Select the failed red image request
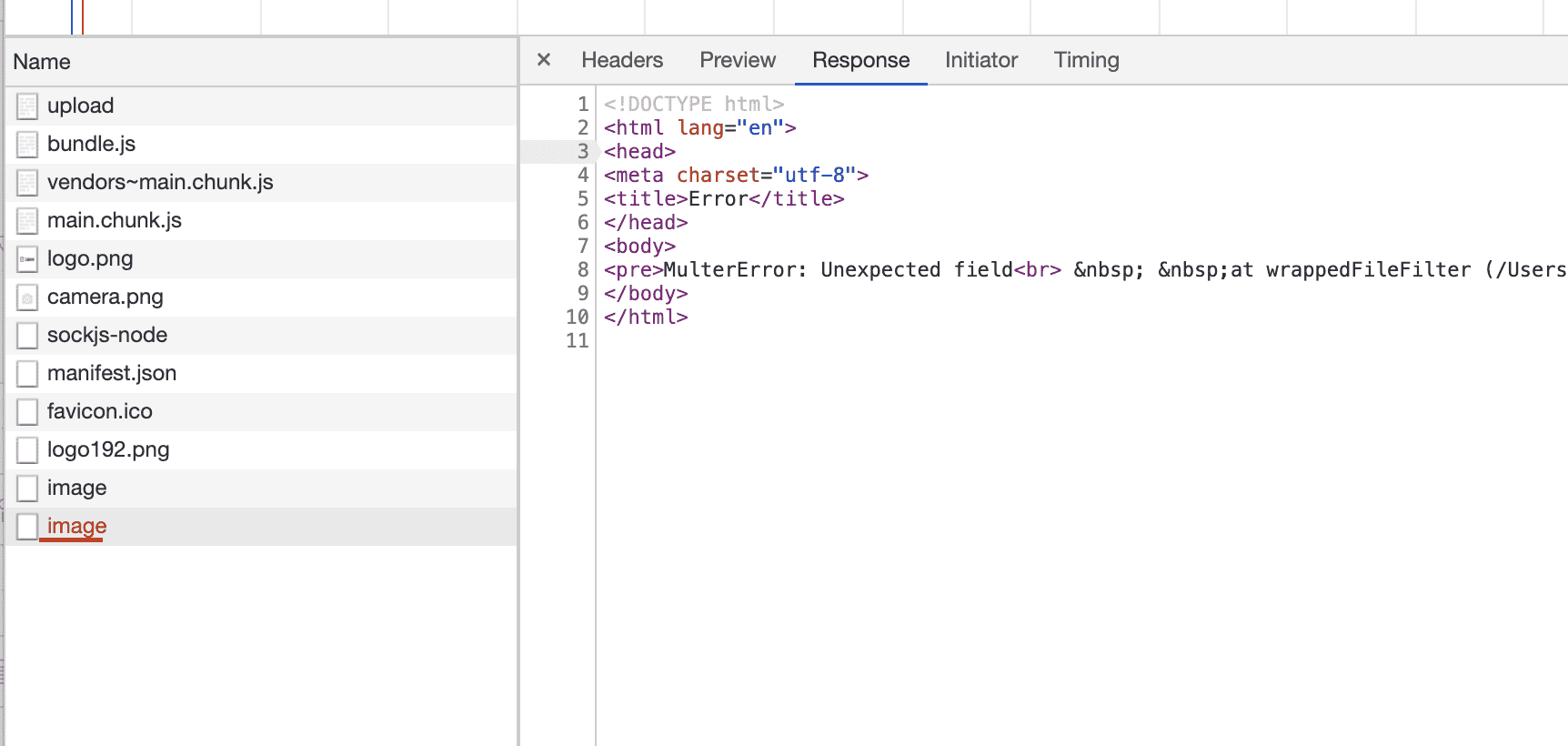 pos(77,526)
